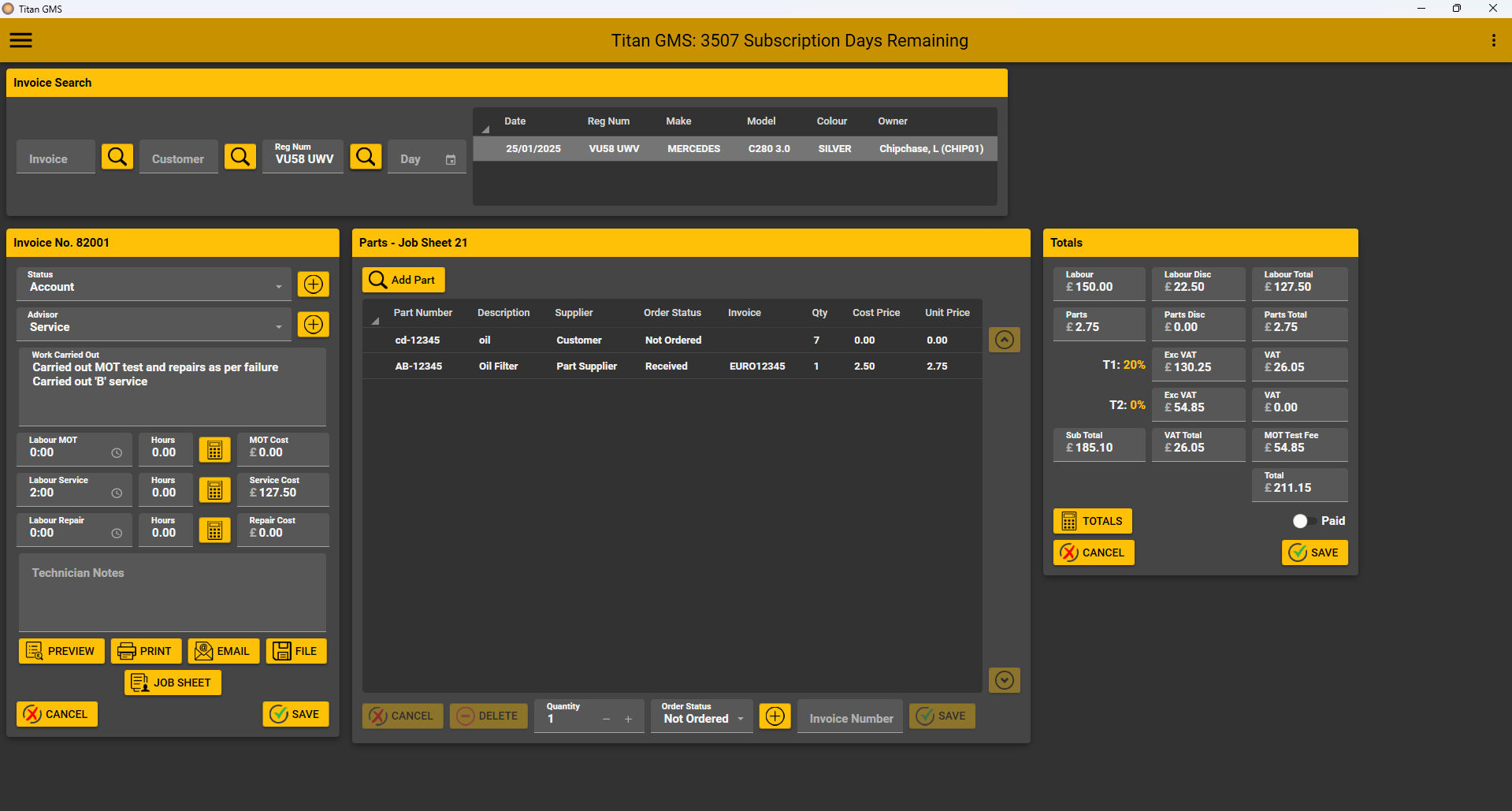
Task: Select the cd-12345 oil part row
Action: 672,340
